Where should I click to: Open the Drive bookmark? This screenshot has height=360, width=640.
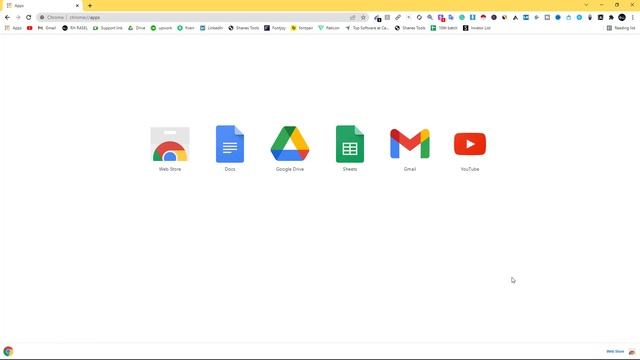[137, 28]
